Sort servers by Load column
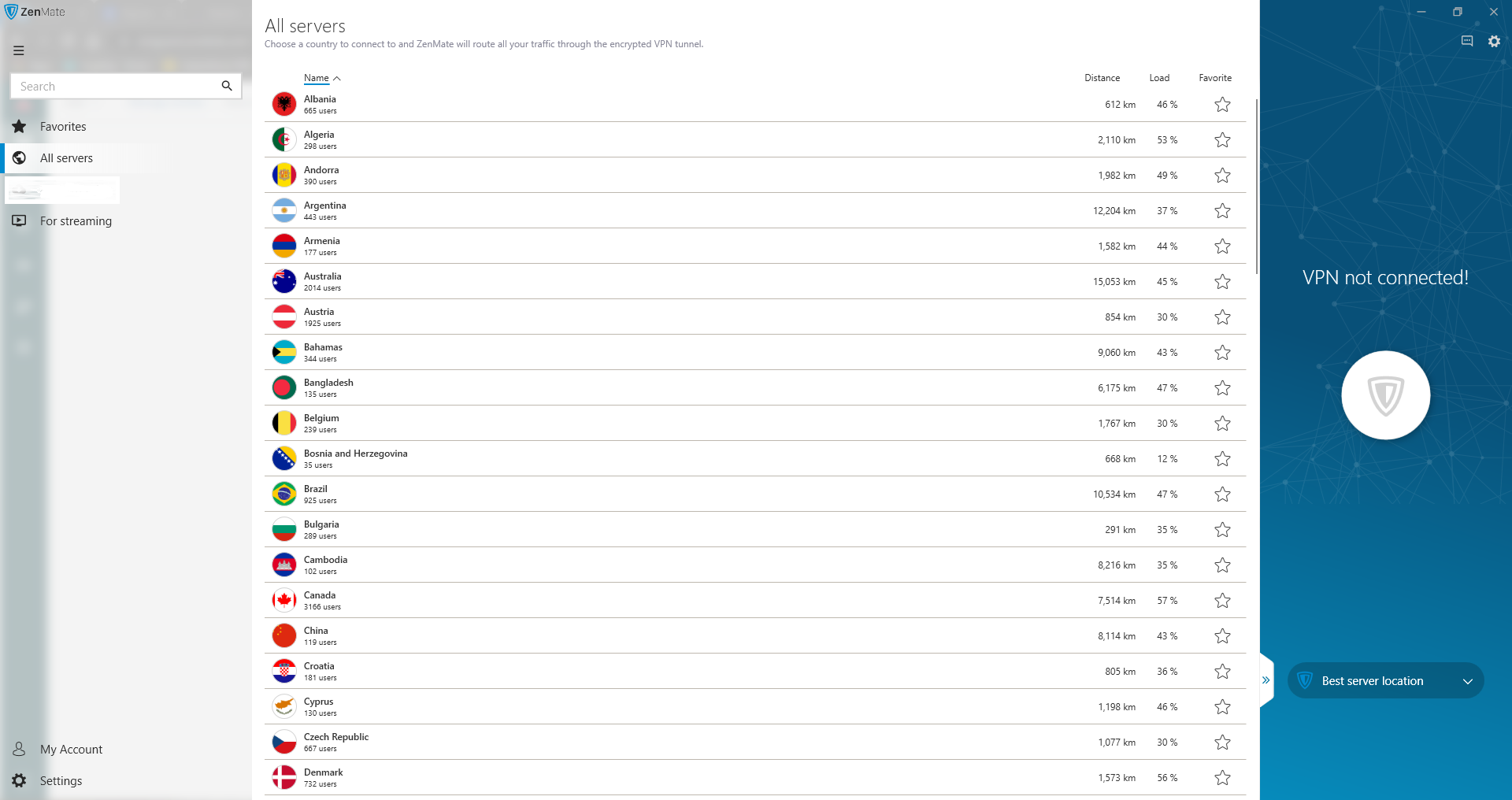Screen dimensions: 1512x800 (1159, 78)
